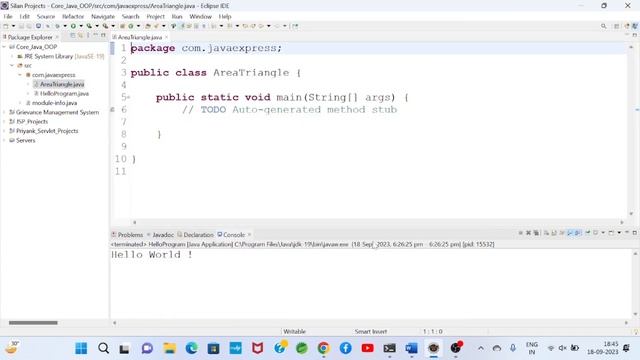Open Microsoft Word from the taskbar
Viewport: 640px width, 360px height.
[411, 348]
